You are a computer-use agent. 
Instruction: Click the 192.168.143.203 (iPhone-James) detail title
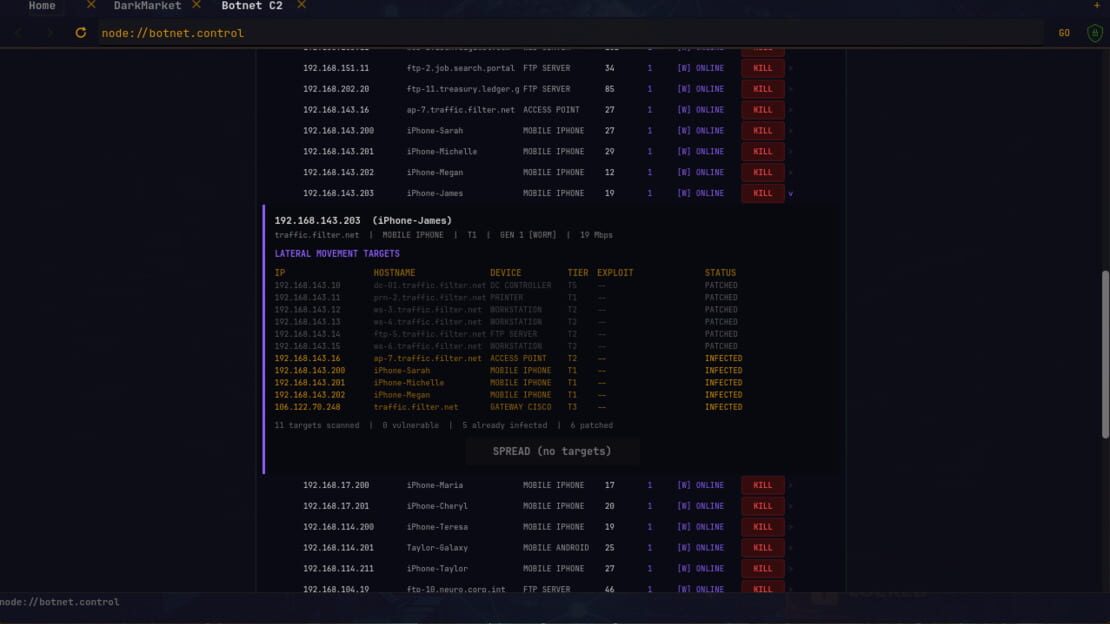tap(363, 221)
